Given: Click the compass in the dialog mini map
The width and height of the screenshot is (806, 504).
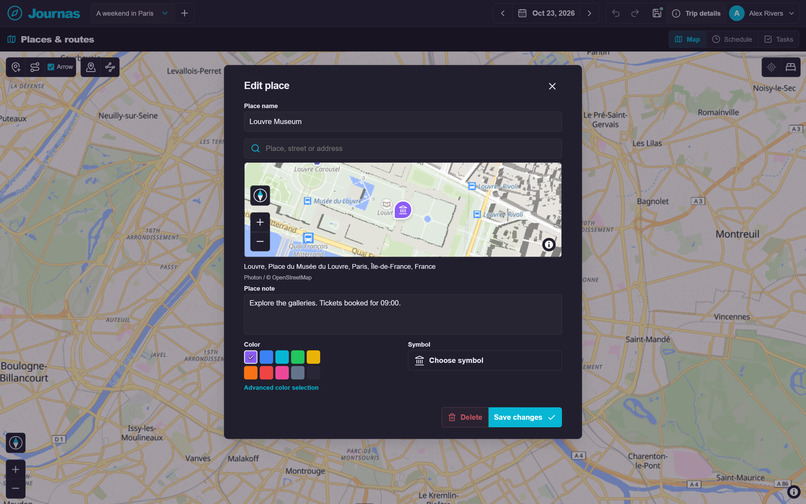Looking at the screenshot, I should tap(260, 195).
